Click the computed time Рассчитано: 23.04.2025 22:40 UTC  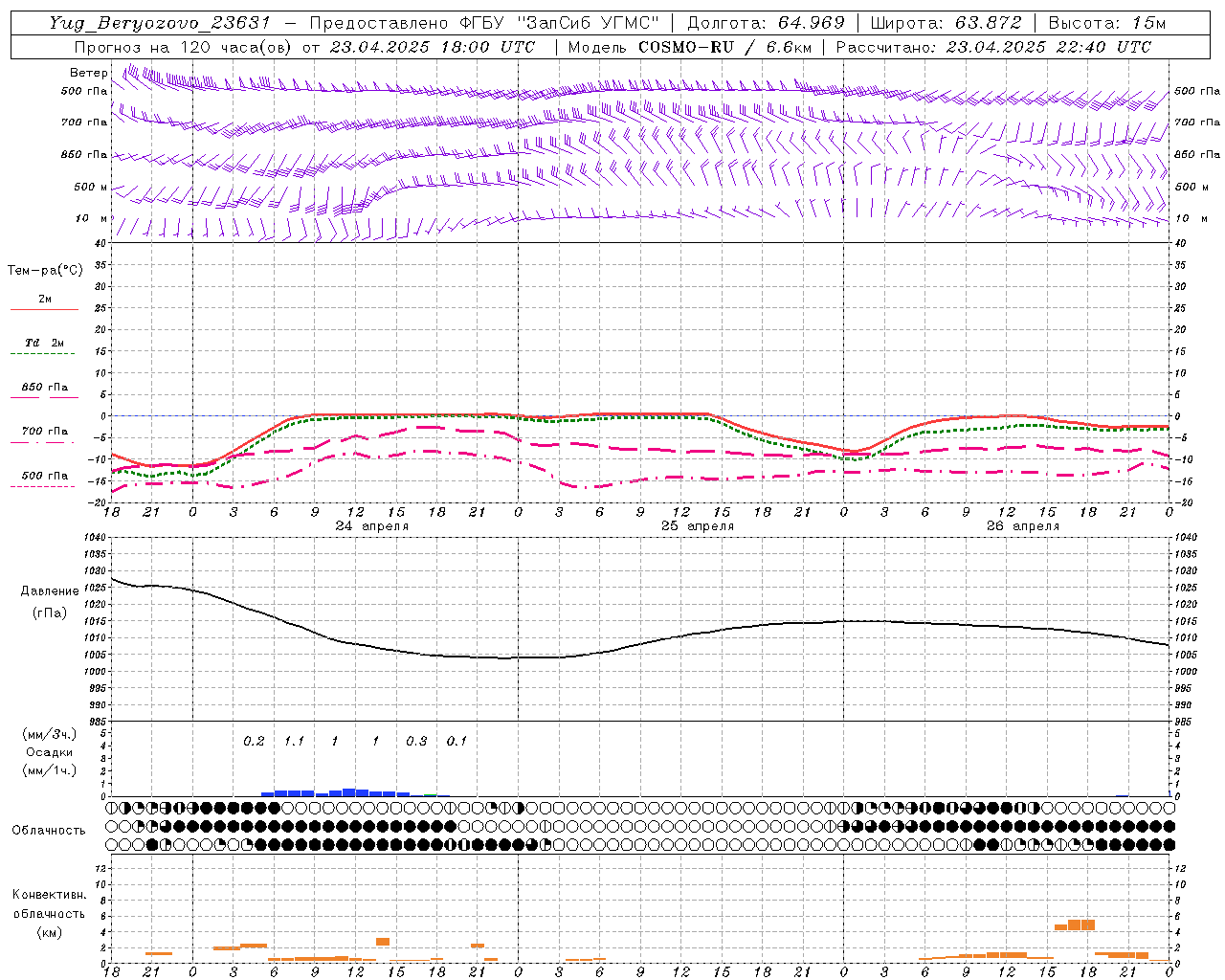(x=993, y=47)
